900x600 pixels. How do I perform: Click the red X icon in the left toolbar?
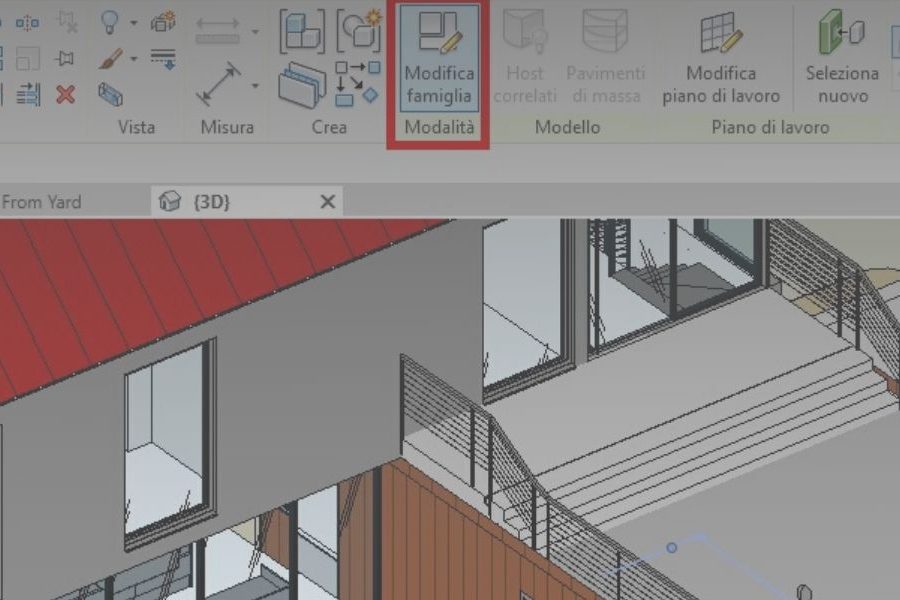click(66, 95)
